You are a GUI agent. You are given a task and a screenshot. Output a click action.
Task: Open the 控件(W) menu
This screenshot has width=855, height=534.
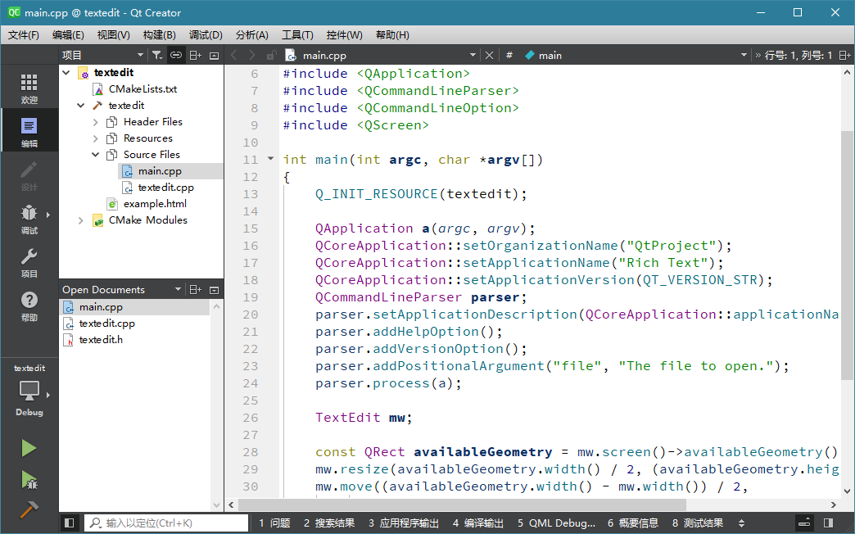click(344, 35)
